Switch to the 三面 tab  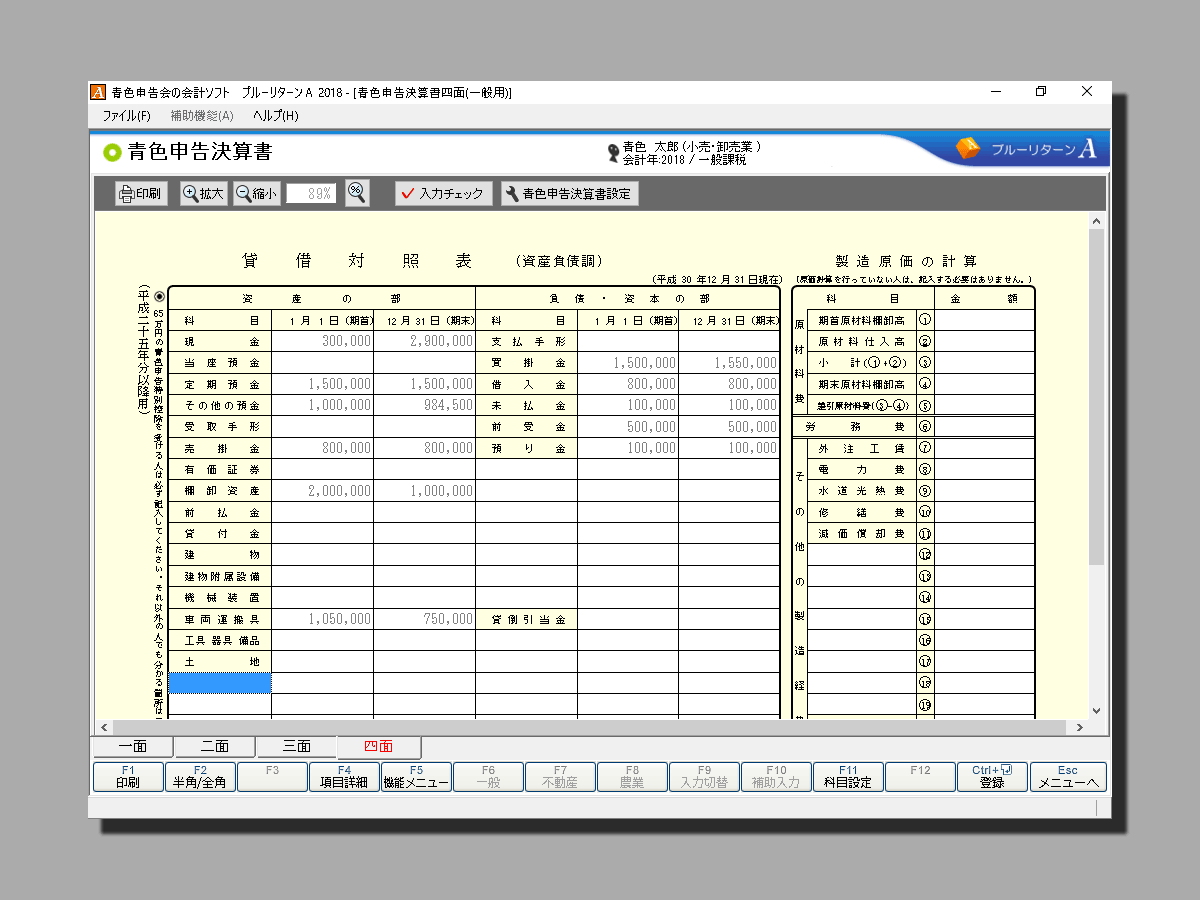click(x=296, y=747)
